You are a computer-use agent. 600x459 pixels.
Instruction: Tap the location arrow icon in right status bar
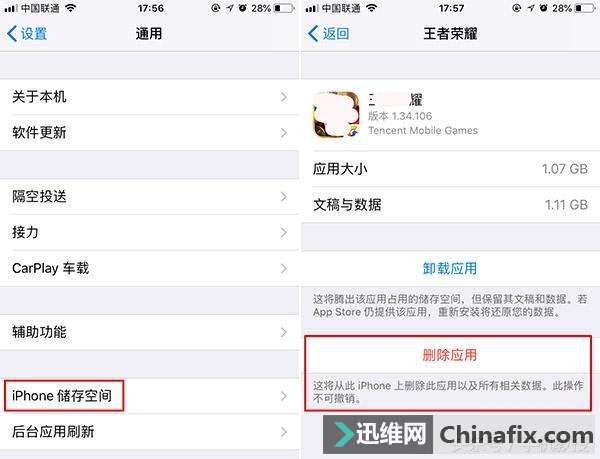(x=530, y=8)
